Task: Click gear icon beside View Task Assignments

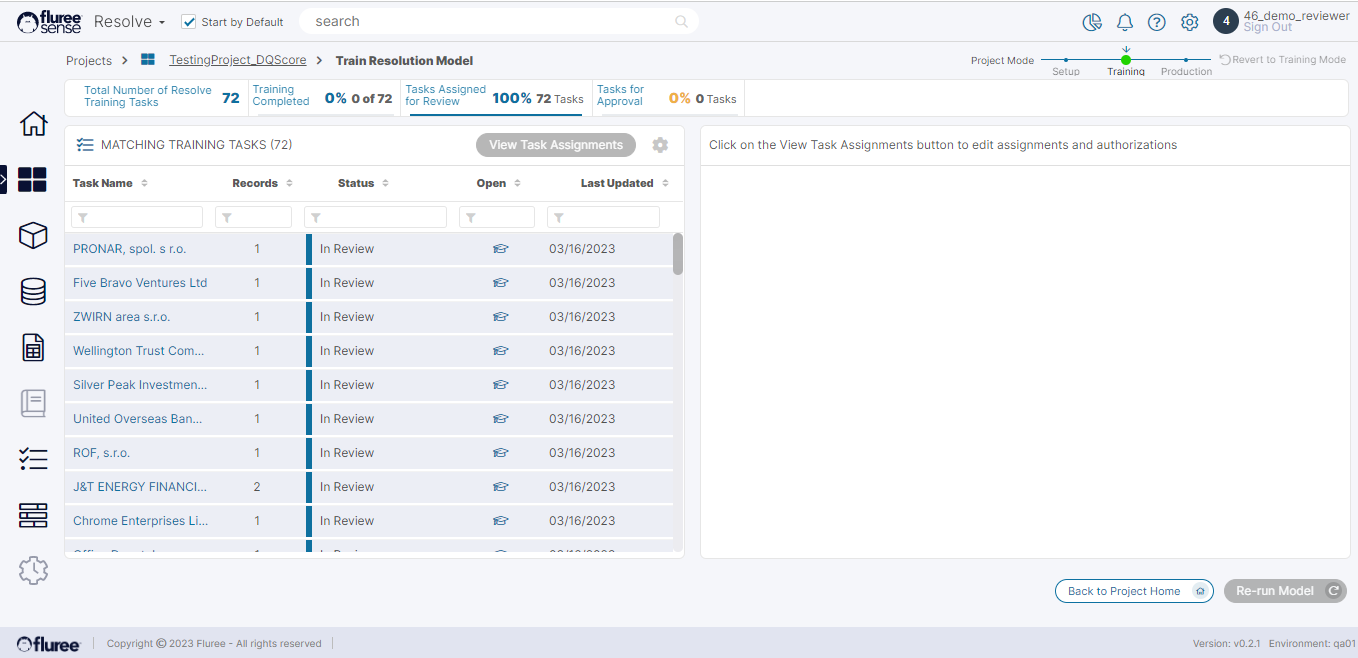Action: coord(660,145)
